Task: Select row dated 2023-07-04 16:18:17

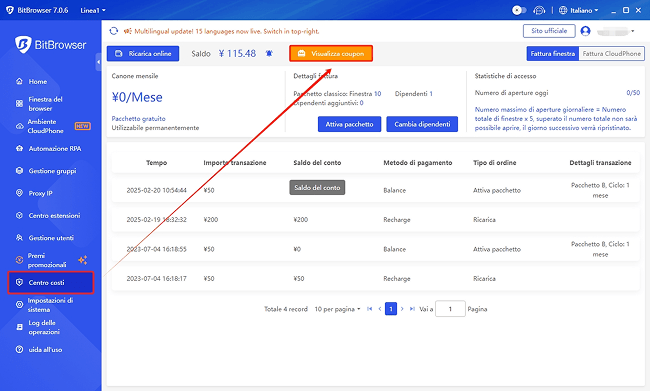Action: 376,278
